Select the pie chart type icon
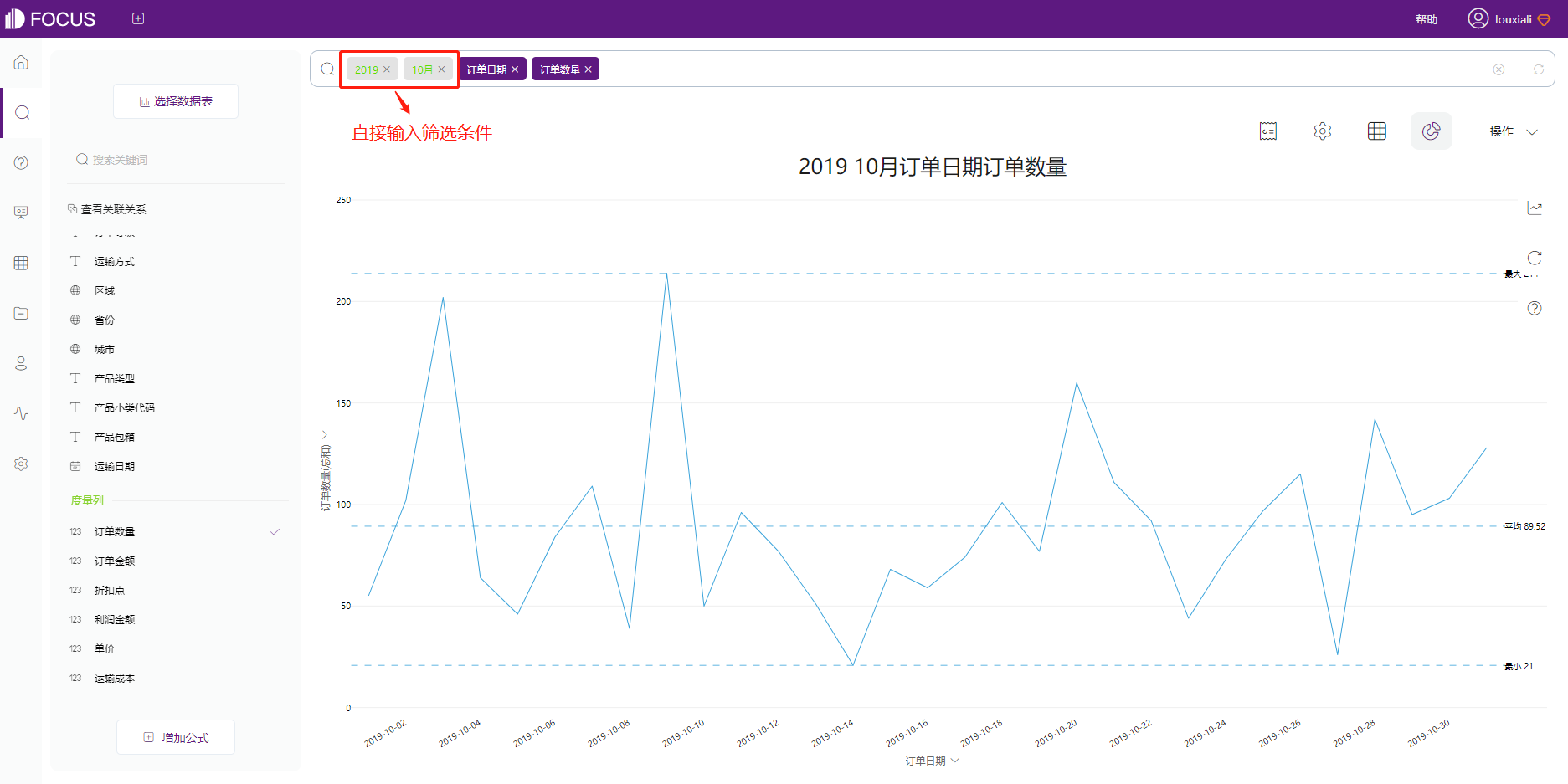Viewport: 1568px width, 784px height. (1431, 131)
